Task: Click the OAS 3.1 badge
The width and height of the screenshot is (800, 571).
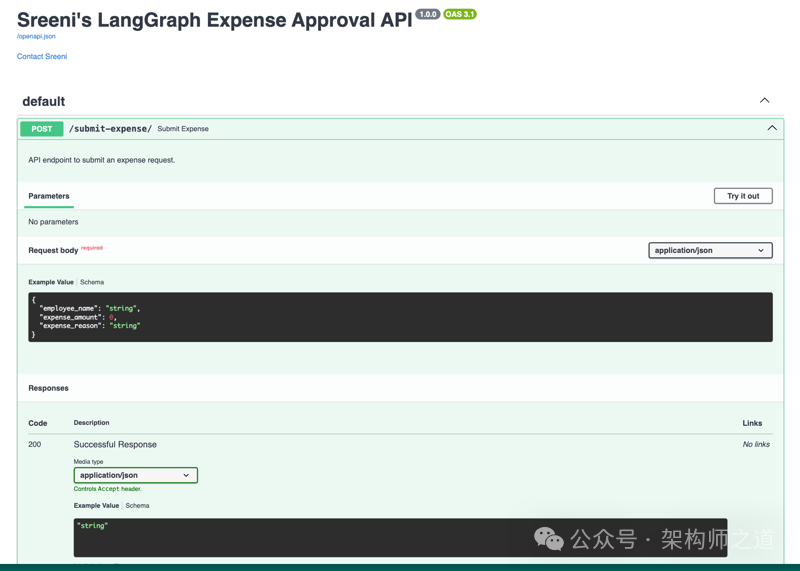Action: click(x=460, y=14)
